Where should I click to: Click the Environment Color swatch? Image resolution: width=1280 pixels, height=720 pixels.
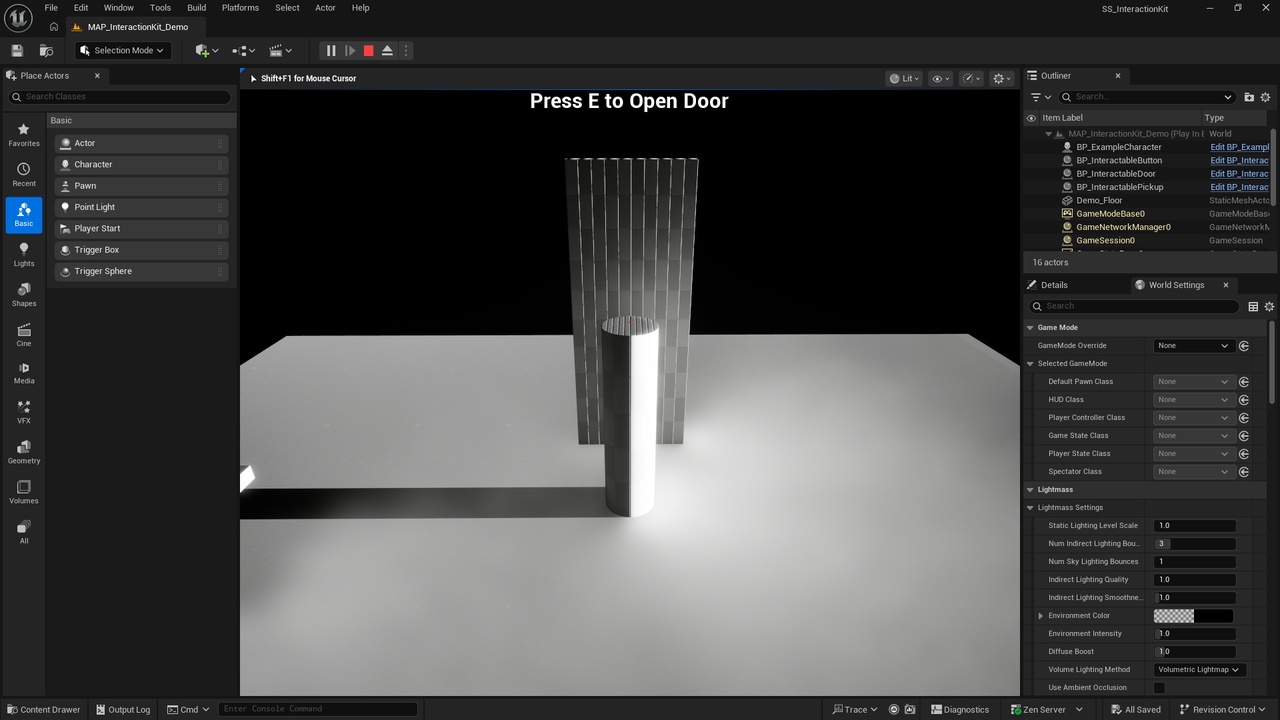point(1193,616)
